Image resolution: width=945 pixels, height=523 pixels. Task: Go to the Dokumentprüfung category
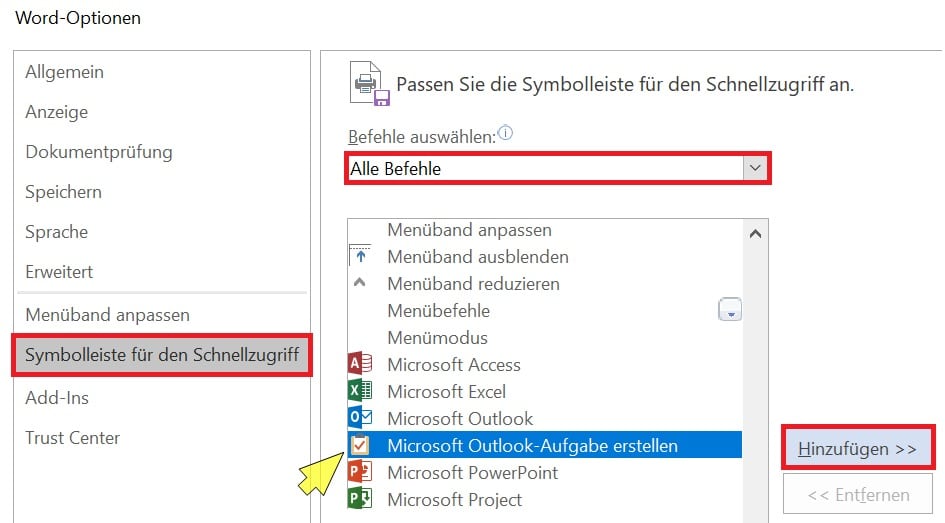point(98,152)
